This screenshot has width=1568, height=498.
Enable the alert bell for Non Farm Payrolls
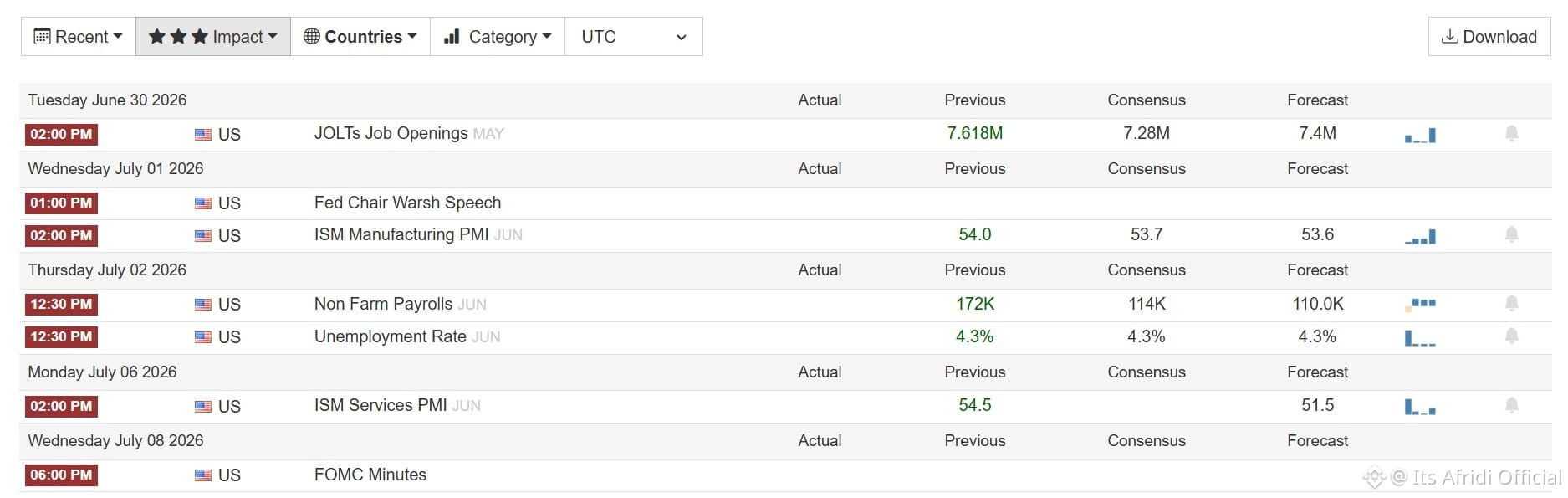tap(1511, 304)
